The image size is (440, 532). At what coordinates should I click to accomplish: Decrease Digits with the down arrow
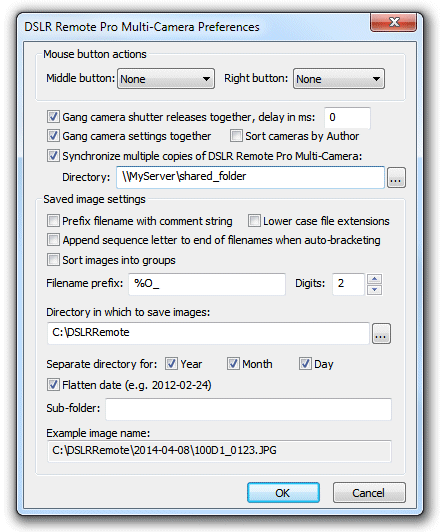375,289
